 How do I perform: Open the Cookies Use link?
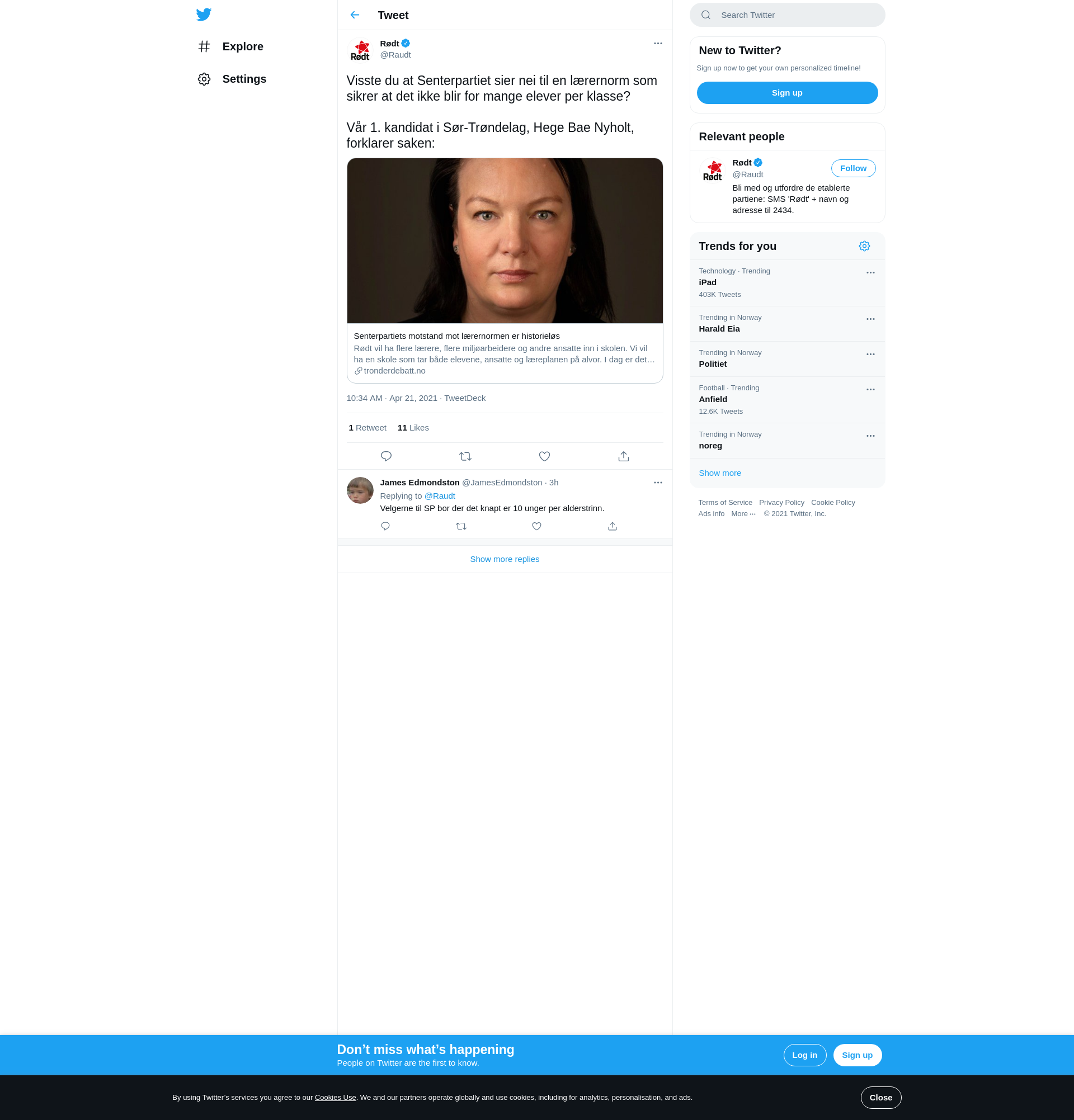335,1098
